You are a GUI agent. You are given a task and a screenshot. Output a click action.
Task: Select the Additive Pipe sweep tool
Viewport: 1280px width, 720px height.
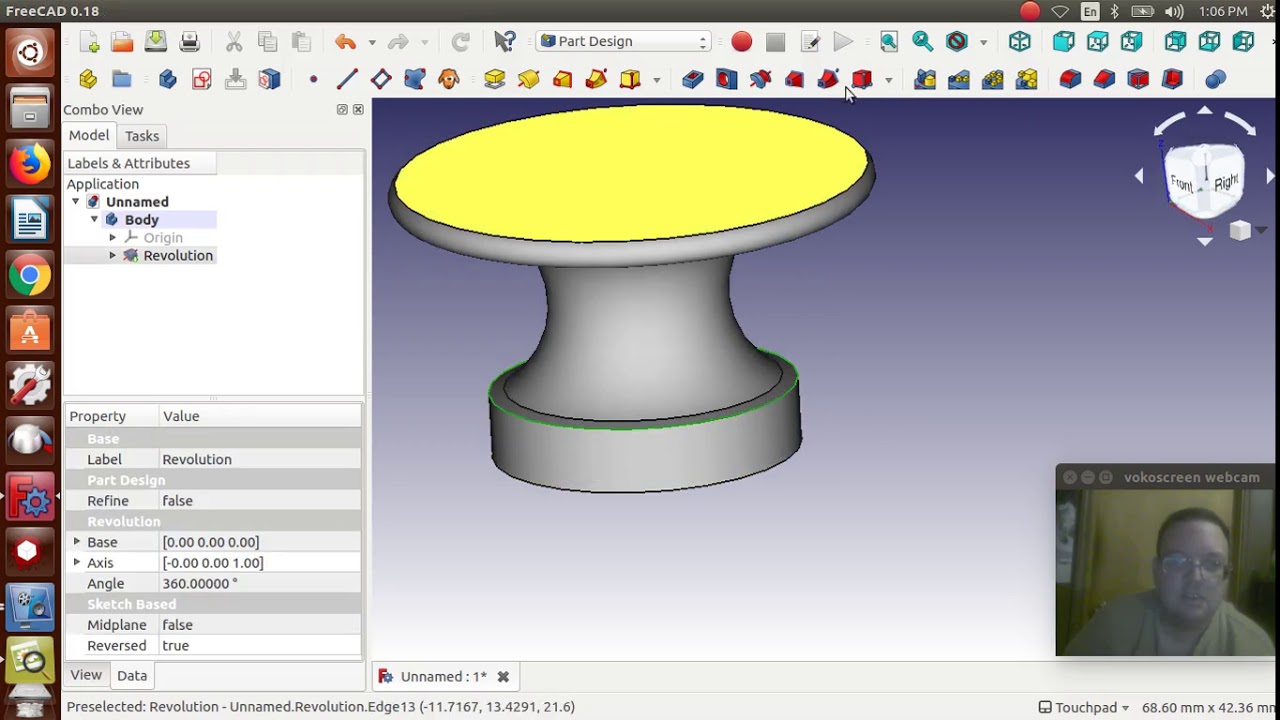(596, 79)
